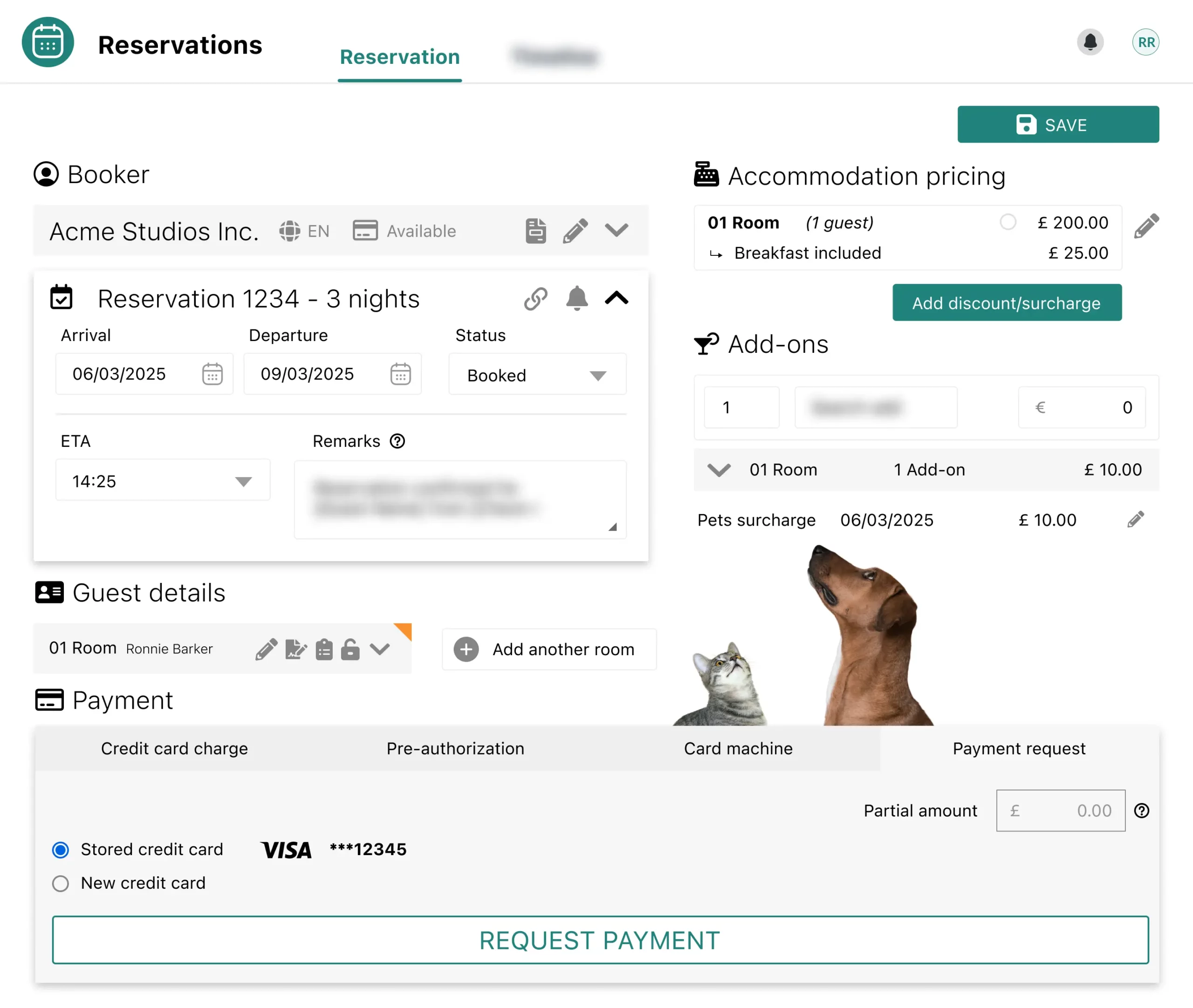Expand the 01 Room add-on row
The height and width of the screenshot is (1008, 1193).
pyautogui.click(x=719, y=470)
